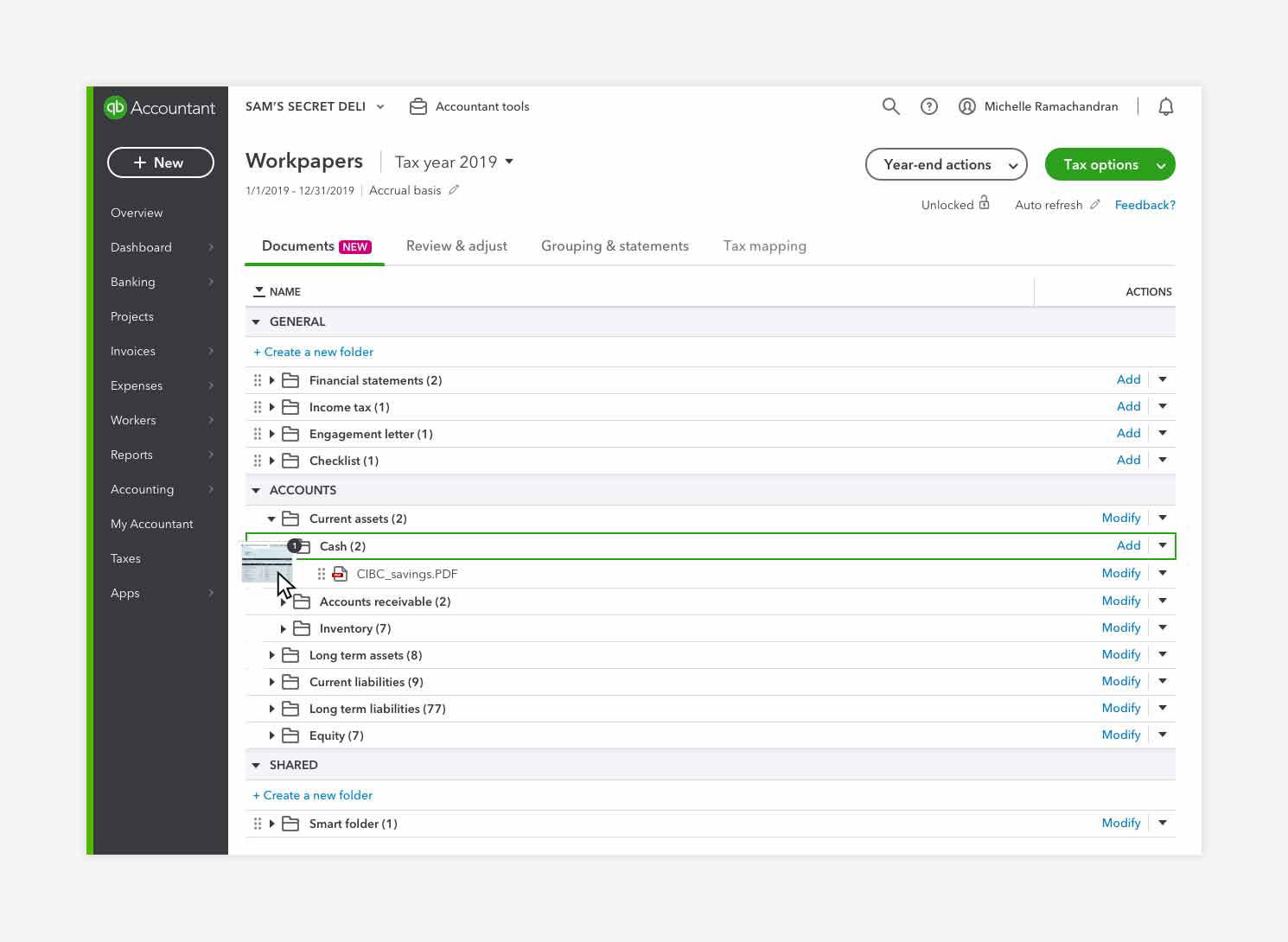Click the Equity folder icon
The height and width of the screenshot is (942, 1288).
tap(290, 735)
